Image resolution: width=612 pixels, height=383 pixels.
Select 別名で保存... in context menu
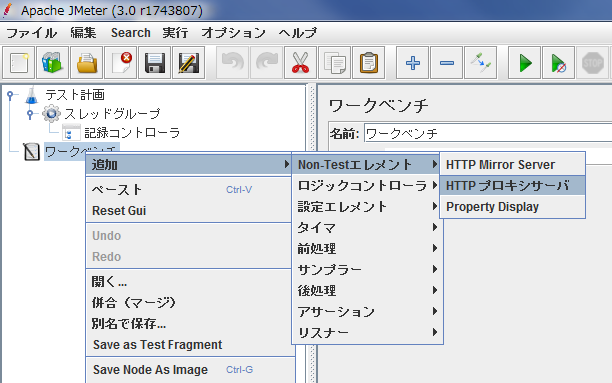pyautogui.click(x=189, y=324)
